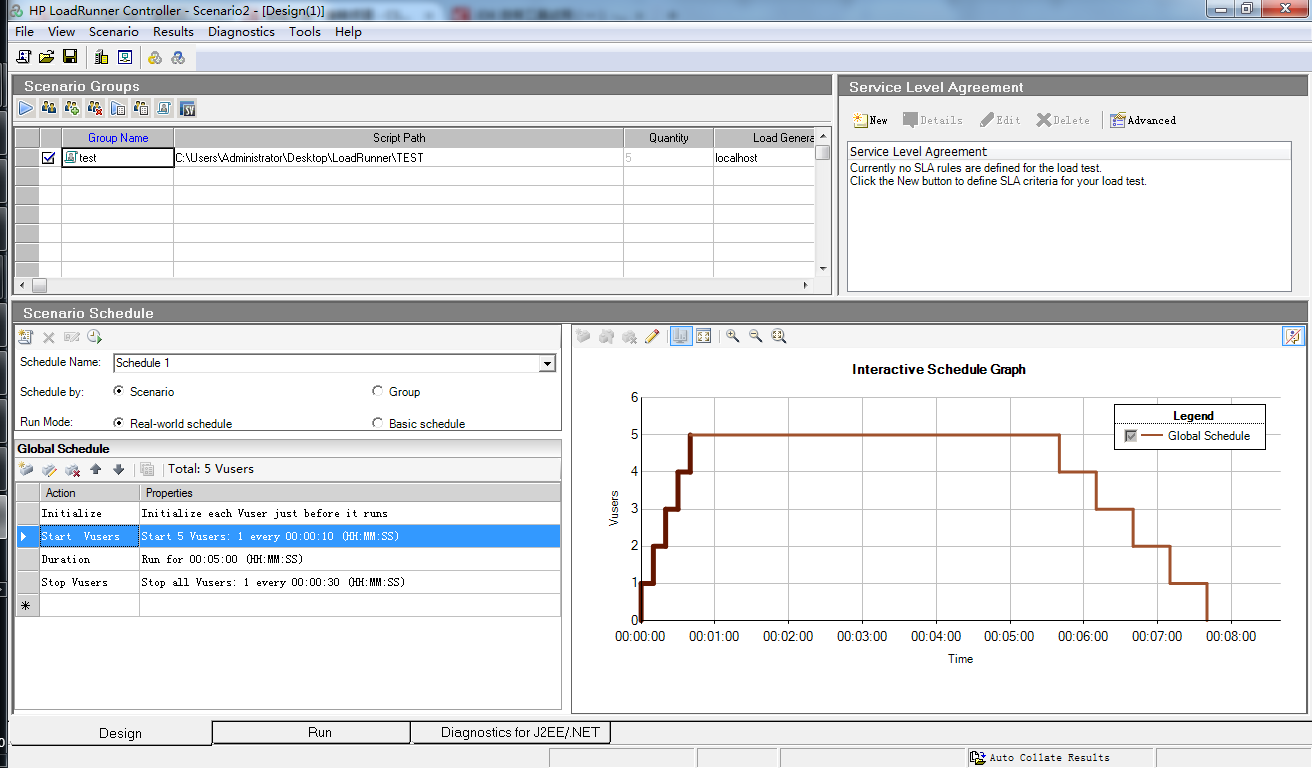Move the action up with the arrow icon
The image size is (1312, 768).
96,469
